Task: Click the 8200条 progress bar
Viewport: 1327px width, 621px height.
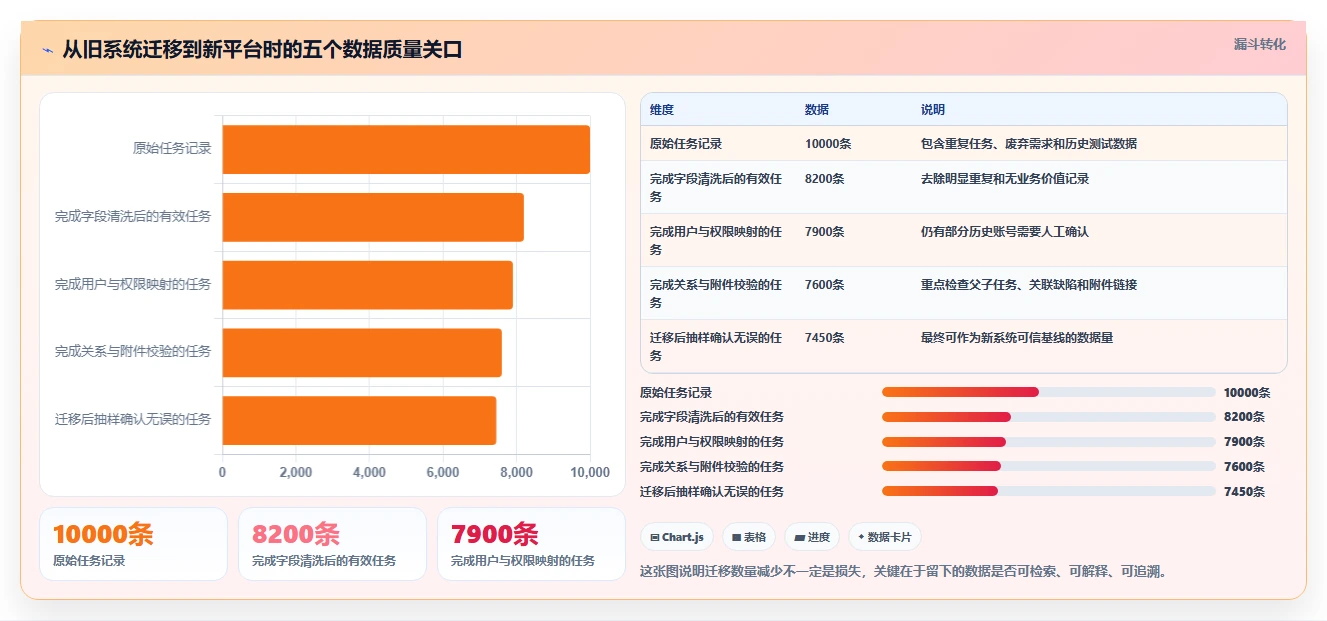Action: point(1049,417)
